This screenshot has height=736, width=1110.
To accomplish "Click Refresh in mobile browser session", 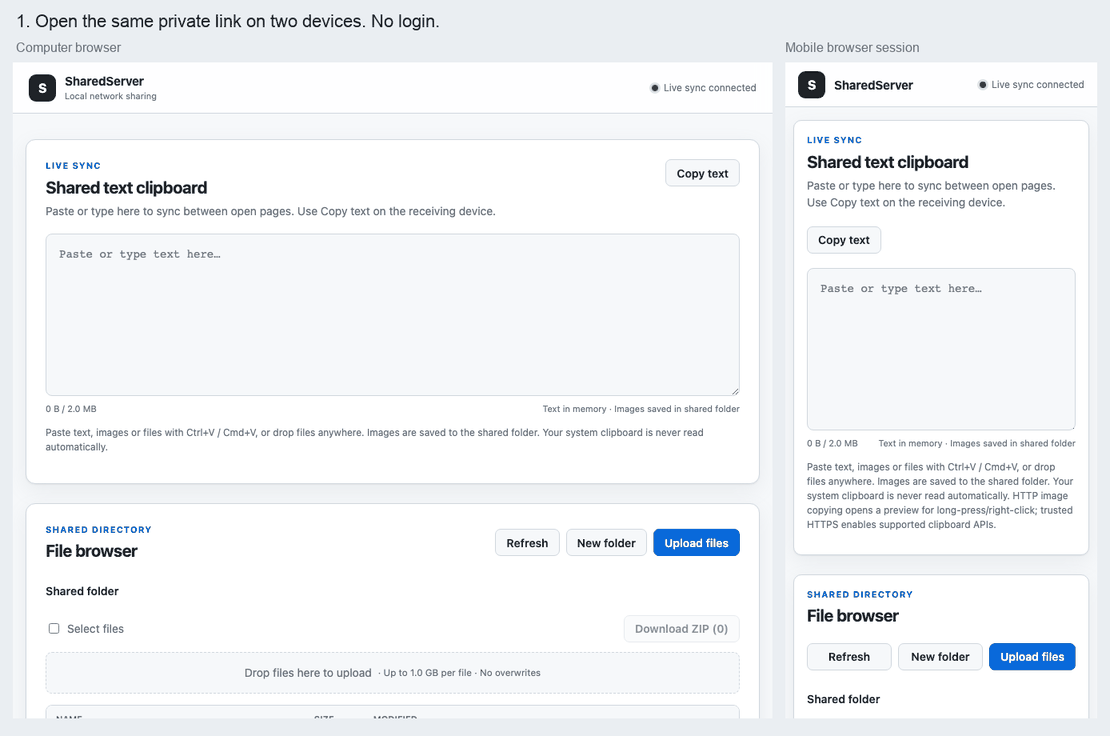I will 849,657.
